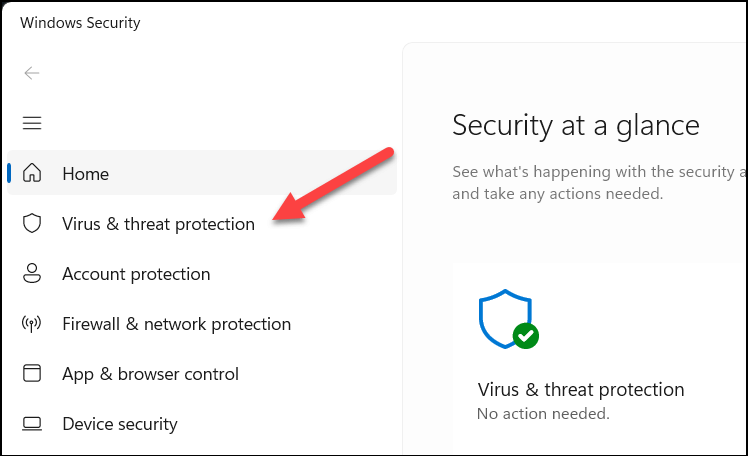Open Virus & threat protection from the sidebar
Screen dimensions: 748x456
click(x=158, y=224)
